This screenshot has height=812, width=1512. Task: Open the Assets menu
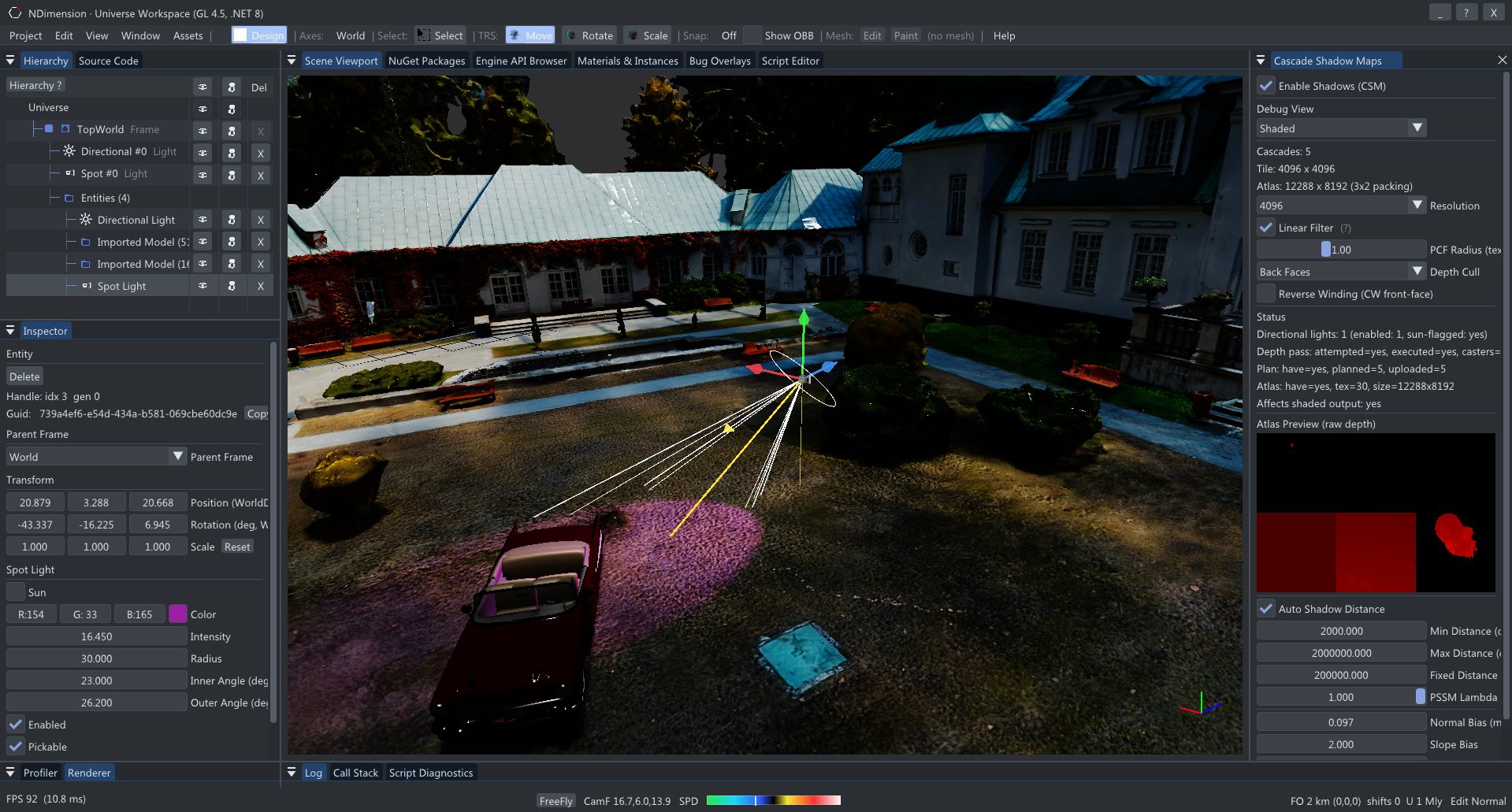pos(187,35)
